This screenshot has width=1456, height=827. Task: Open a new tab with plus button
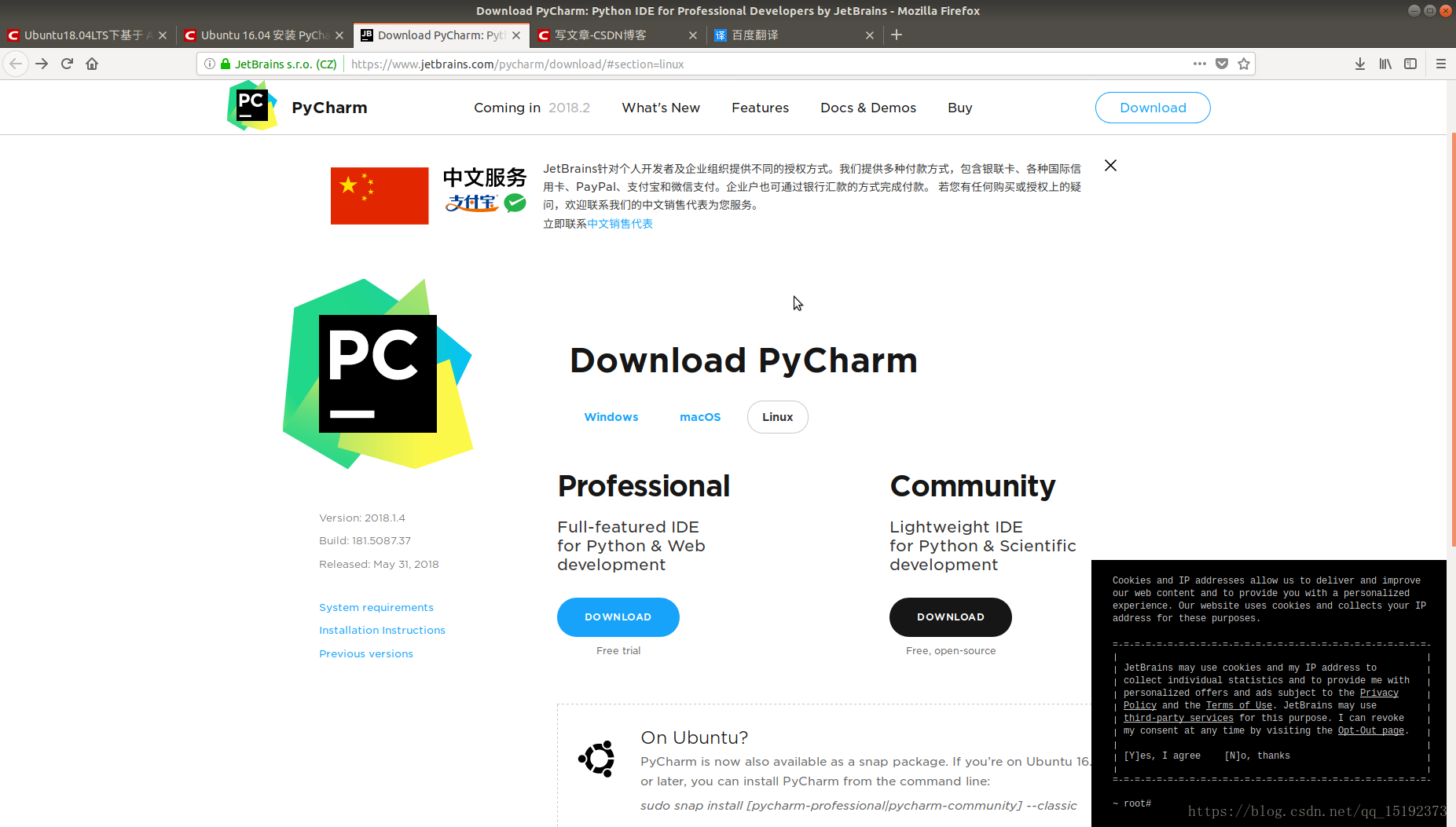tap(897, 35)
